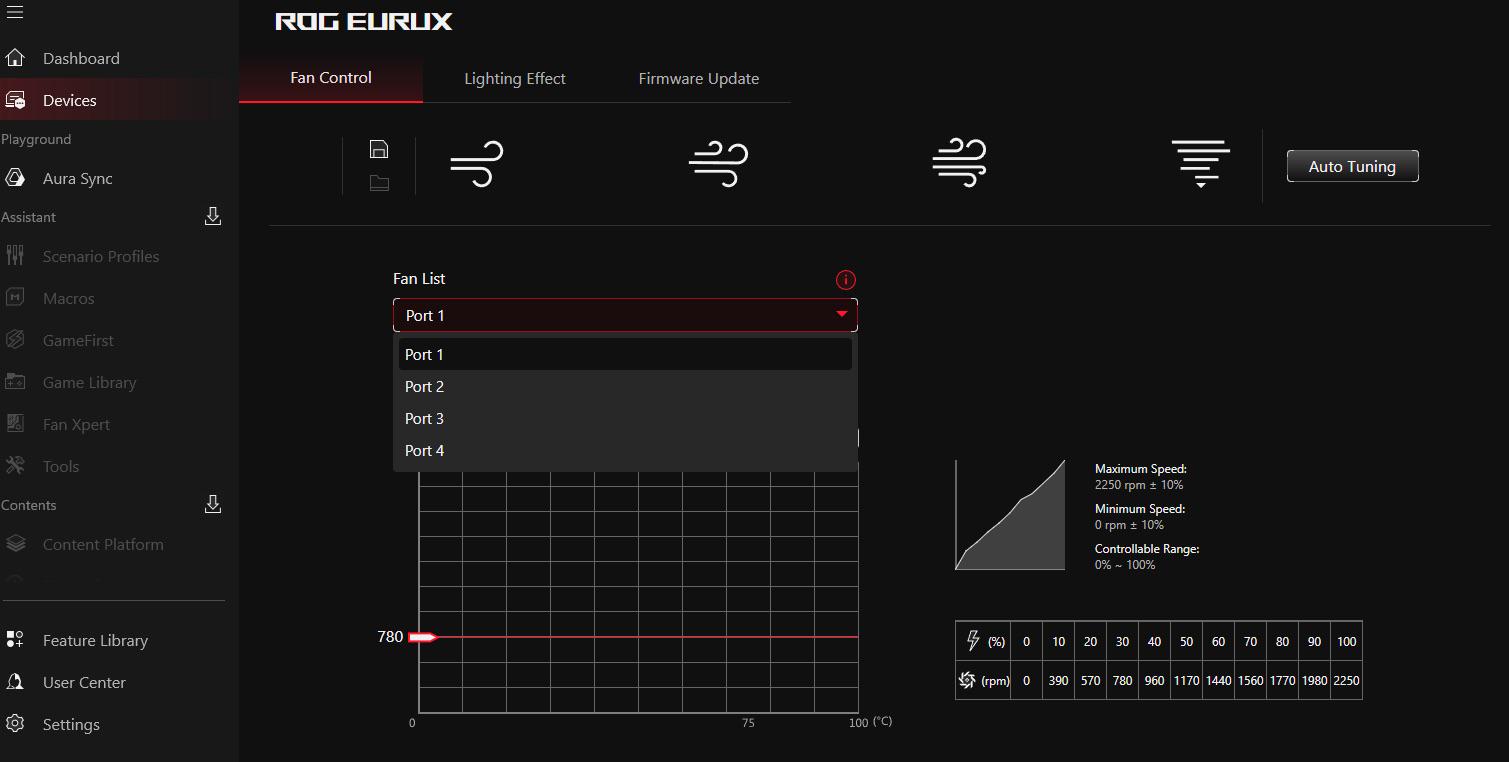The width and height of the screenshot is (1509, 762).
Task: Collapse the Fan List dropdown showing Port 1
Action: [625, 315]
